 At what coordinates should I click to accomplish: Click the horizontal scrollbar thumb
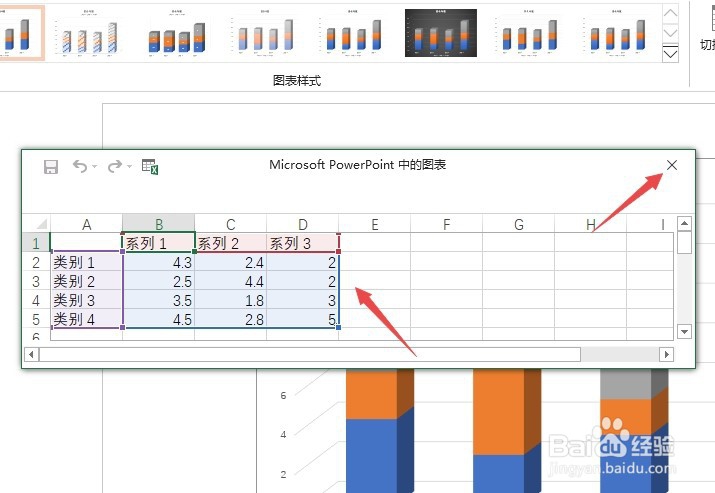pyautogui.click(x=310, y=354)
